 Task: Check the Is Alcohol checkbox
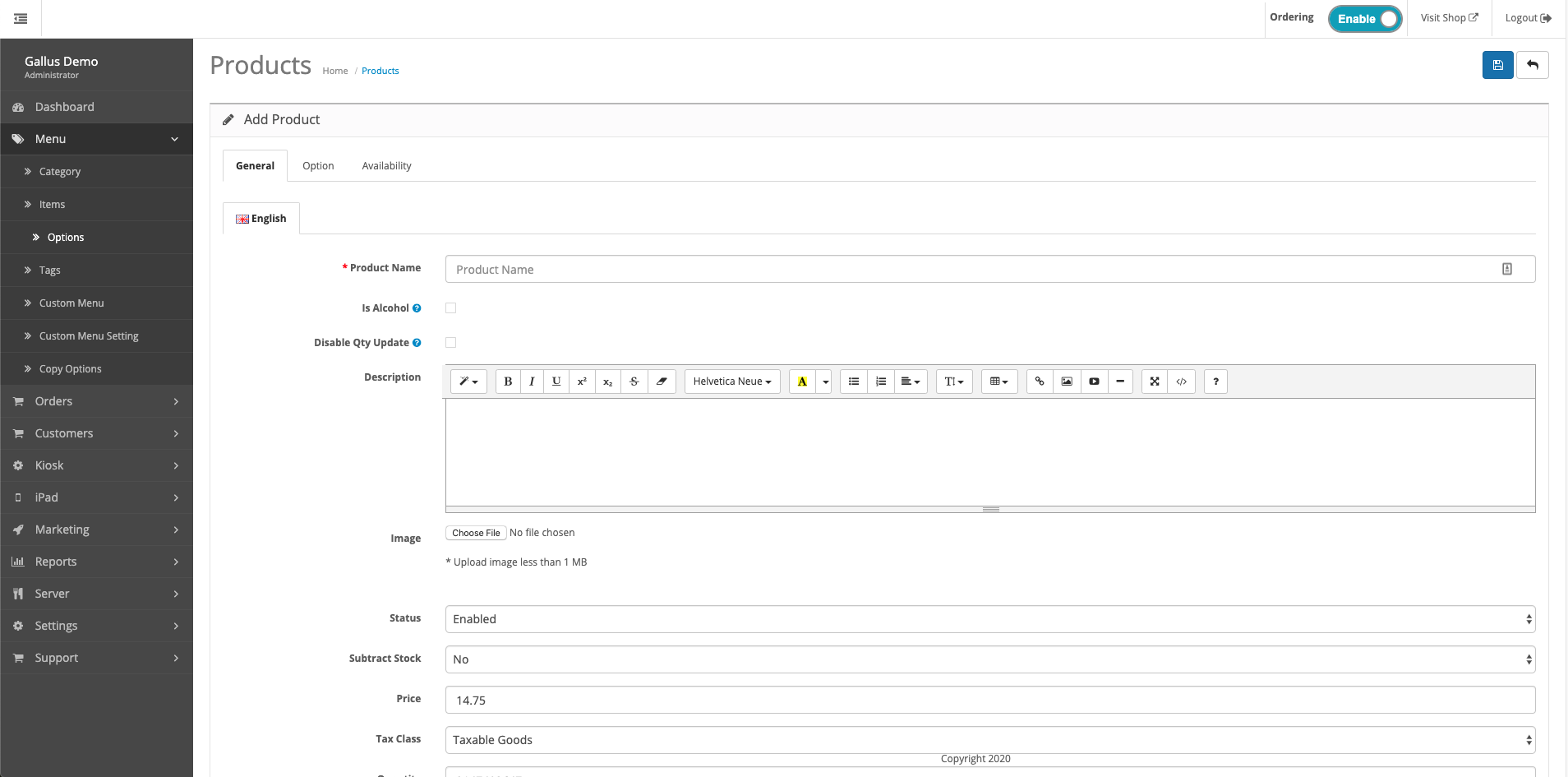pyautogui.click(x=451, y=308)
